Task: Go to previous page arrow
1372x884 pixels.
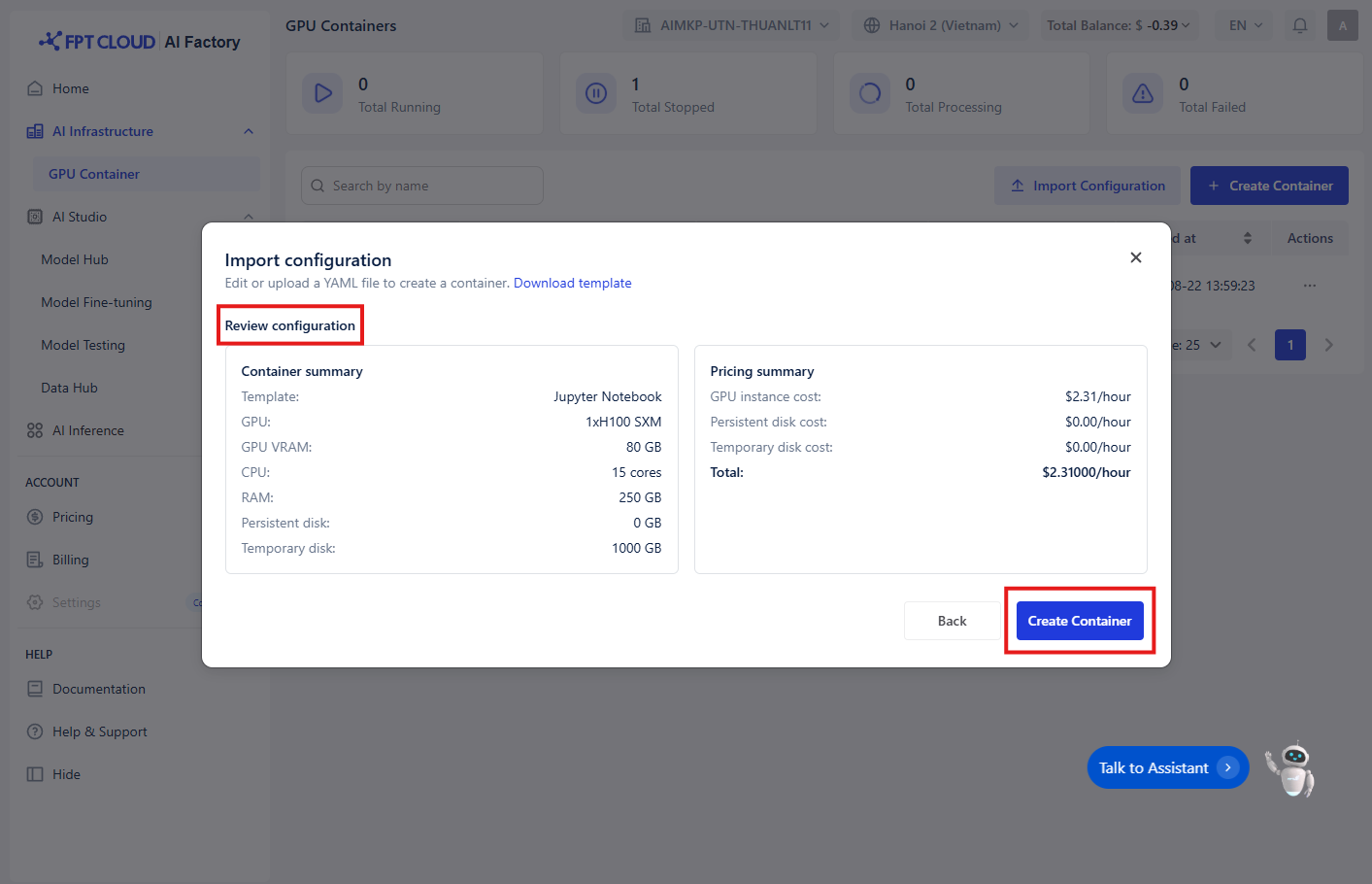Action: point(1252,345)
